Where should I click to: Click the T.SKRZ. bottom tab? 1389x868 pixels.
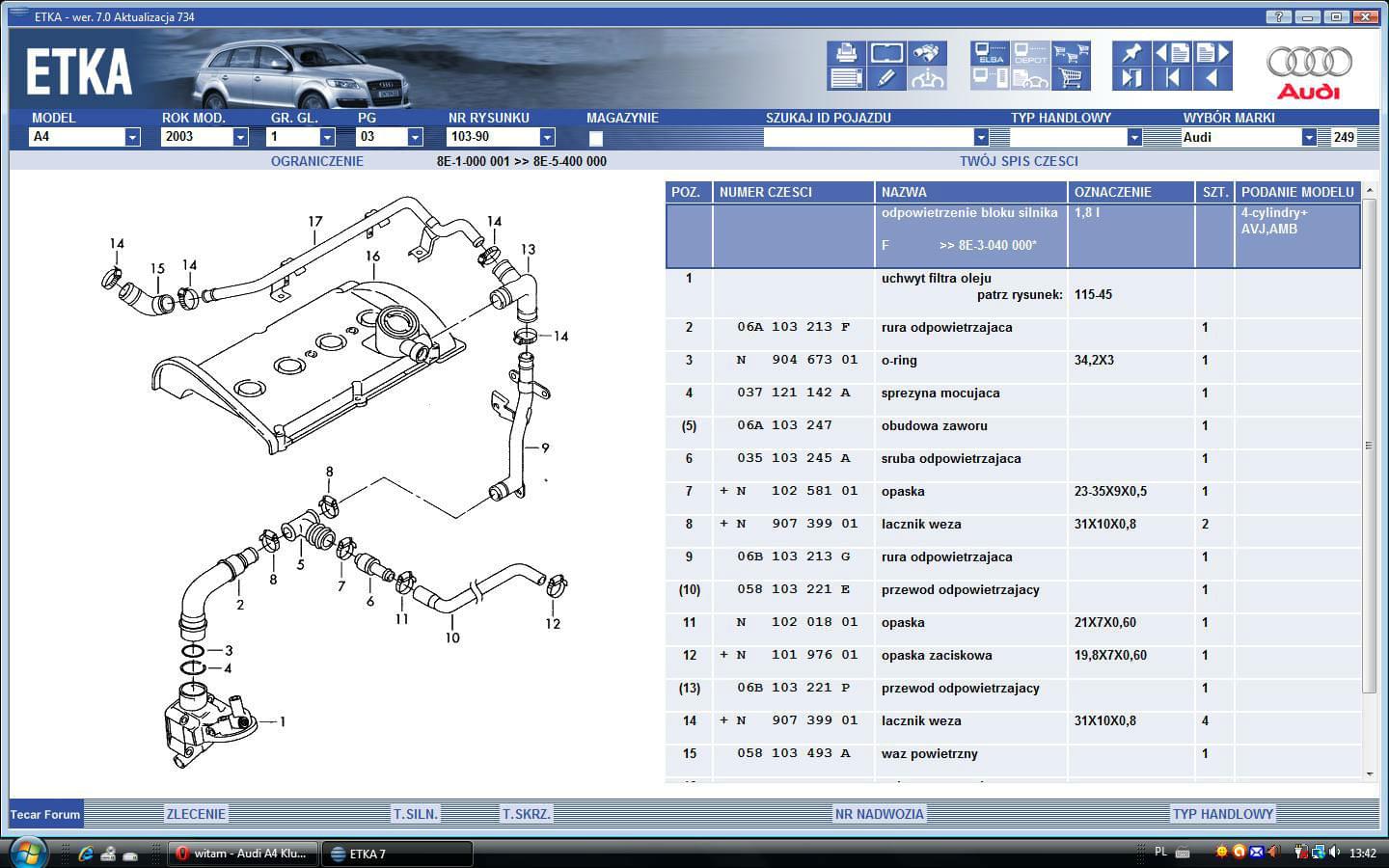tap(527, 814)
